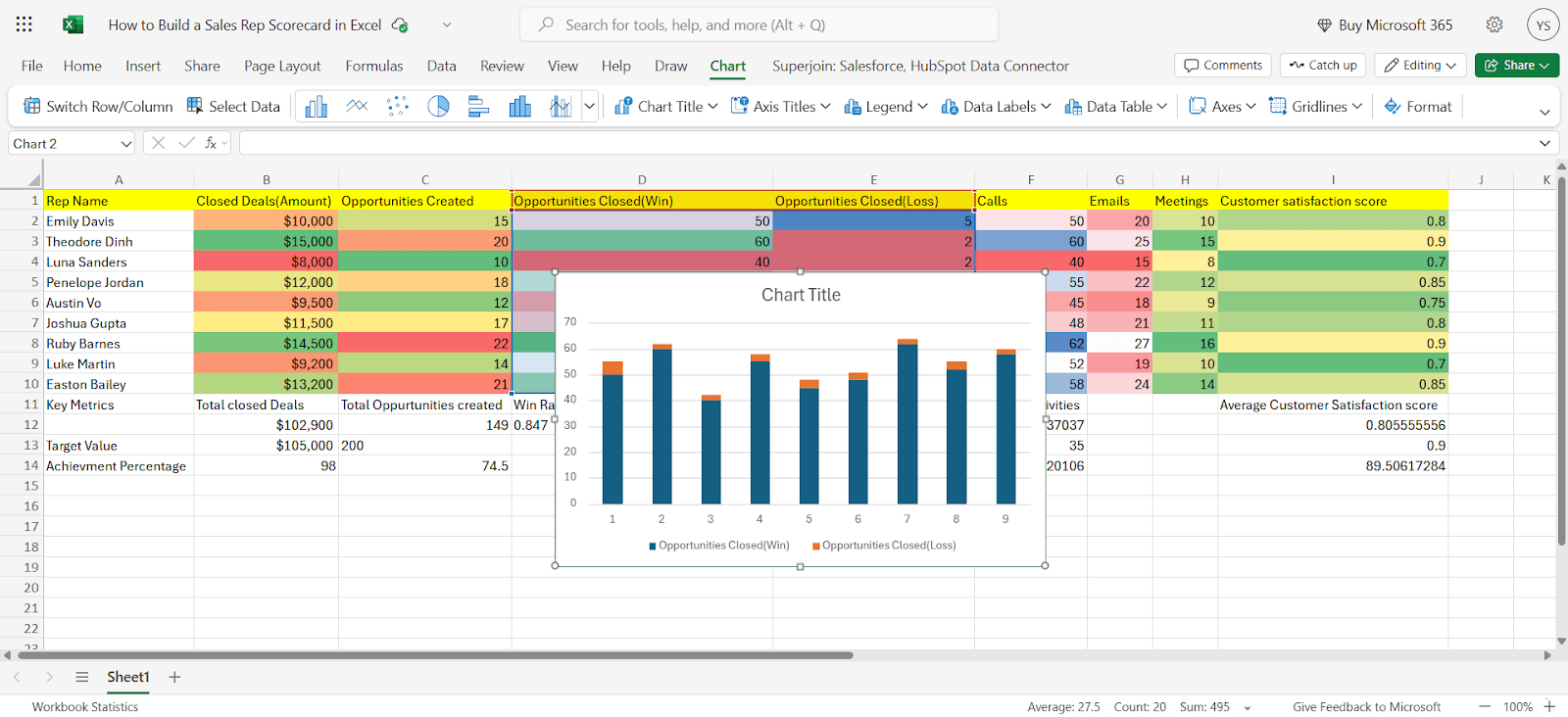
Task: Click the zoom in plus control
Action: (x=1549, y=706)
